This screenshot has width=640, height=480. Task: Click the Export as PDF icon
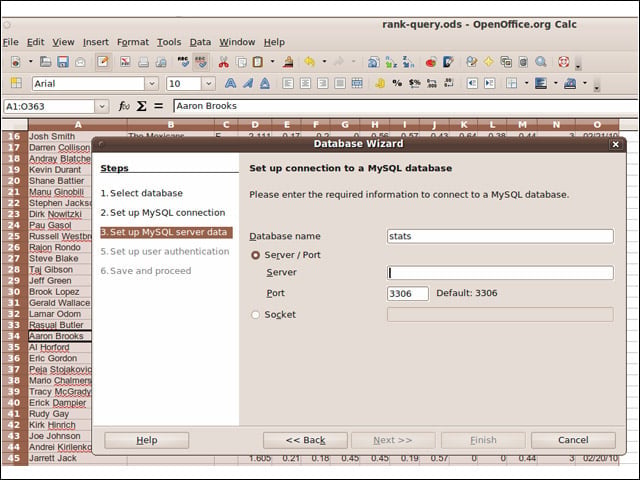click(125, 62)
